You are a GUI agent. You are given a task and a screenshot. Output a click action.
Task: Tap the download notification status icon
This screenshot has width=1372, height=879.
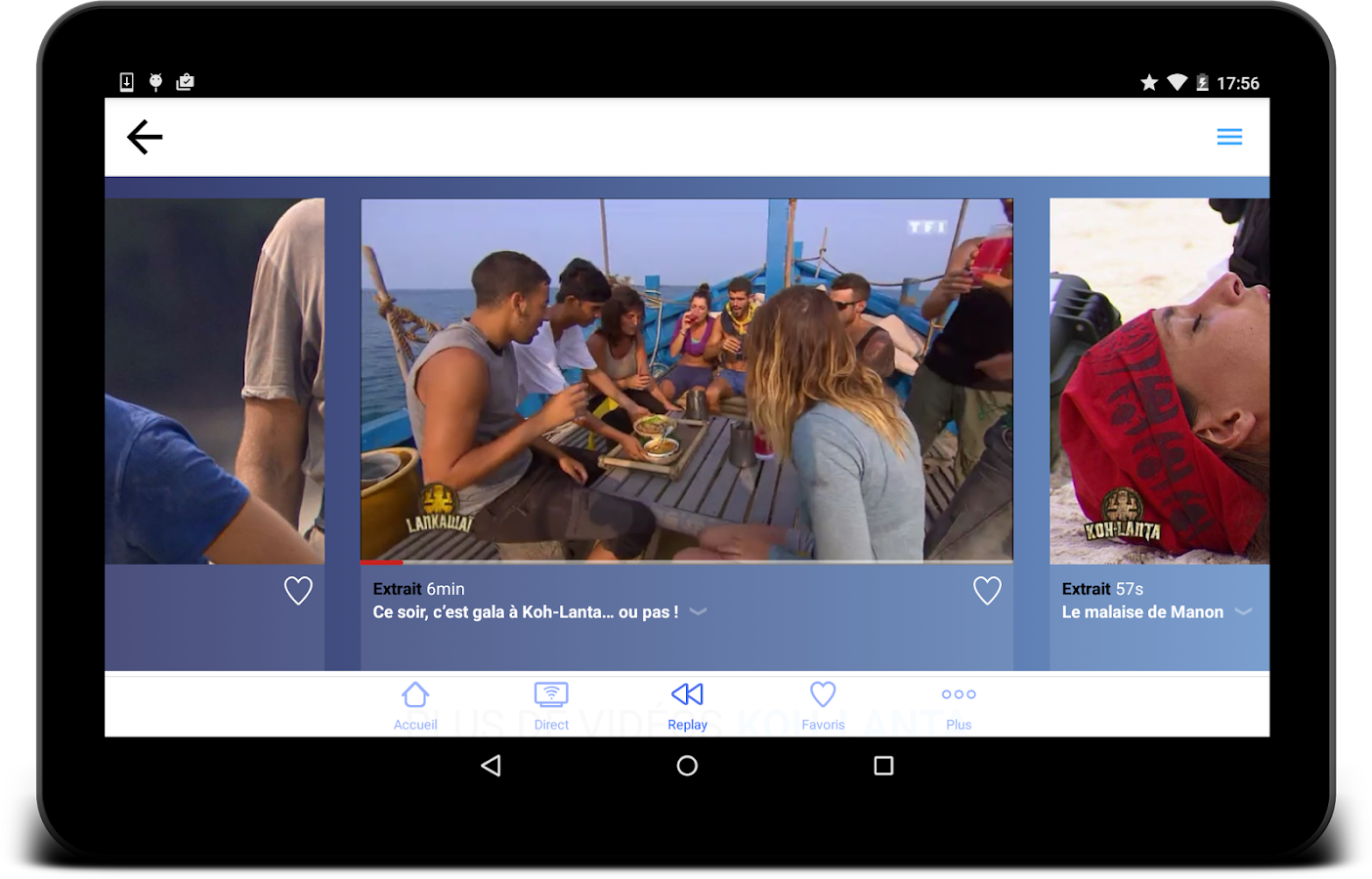126,82
